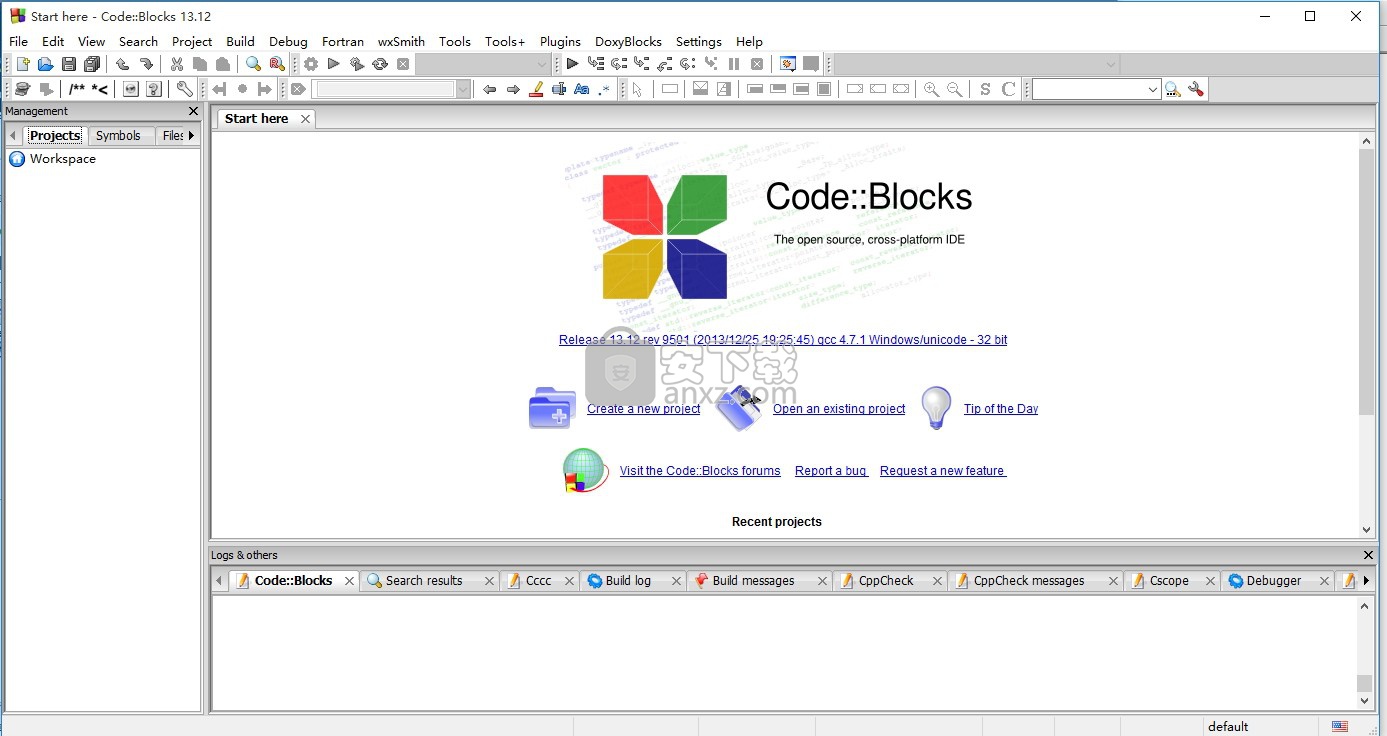1387x736 pixels.
Task: Toggle Match case Aa option
Action: click(582, 89)
